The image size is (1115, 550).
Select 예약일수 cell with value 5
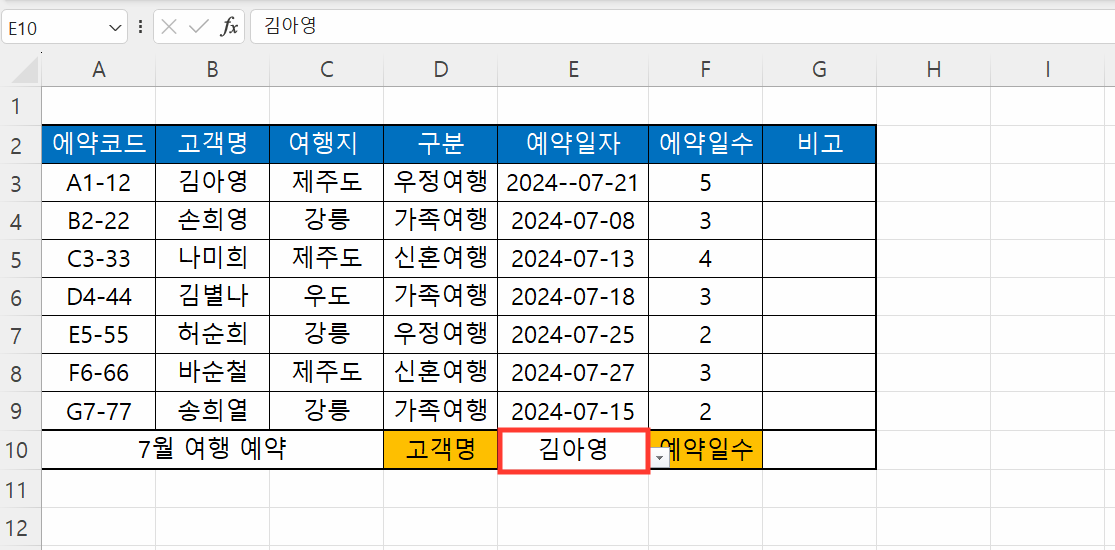[x=705, y=183]
